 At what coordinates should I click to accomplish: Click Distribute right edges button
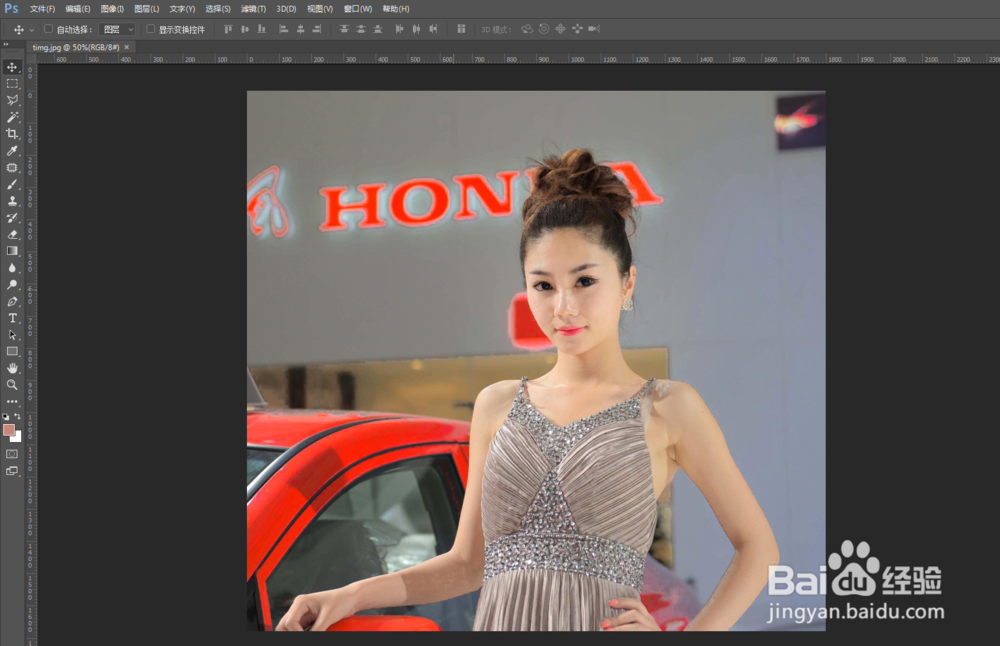point(434,29)
